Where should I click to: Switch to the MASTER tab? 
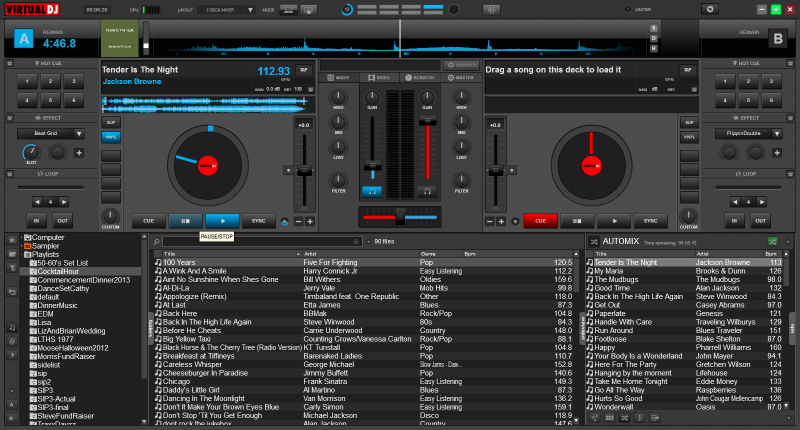pyautogui.click(x=461, y=78)
